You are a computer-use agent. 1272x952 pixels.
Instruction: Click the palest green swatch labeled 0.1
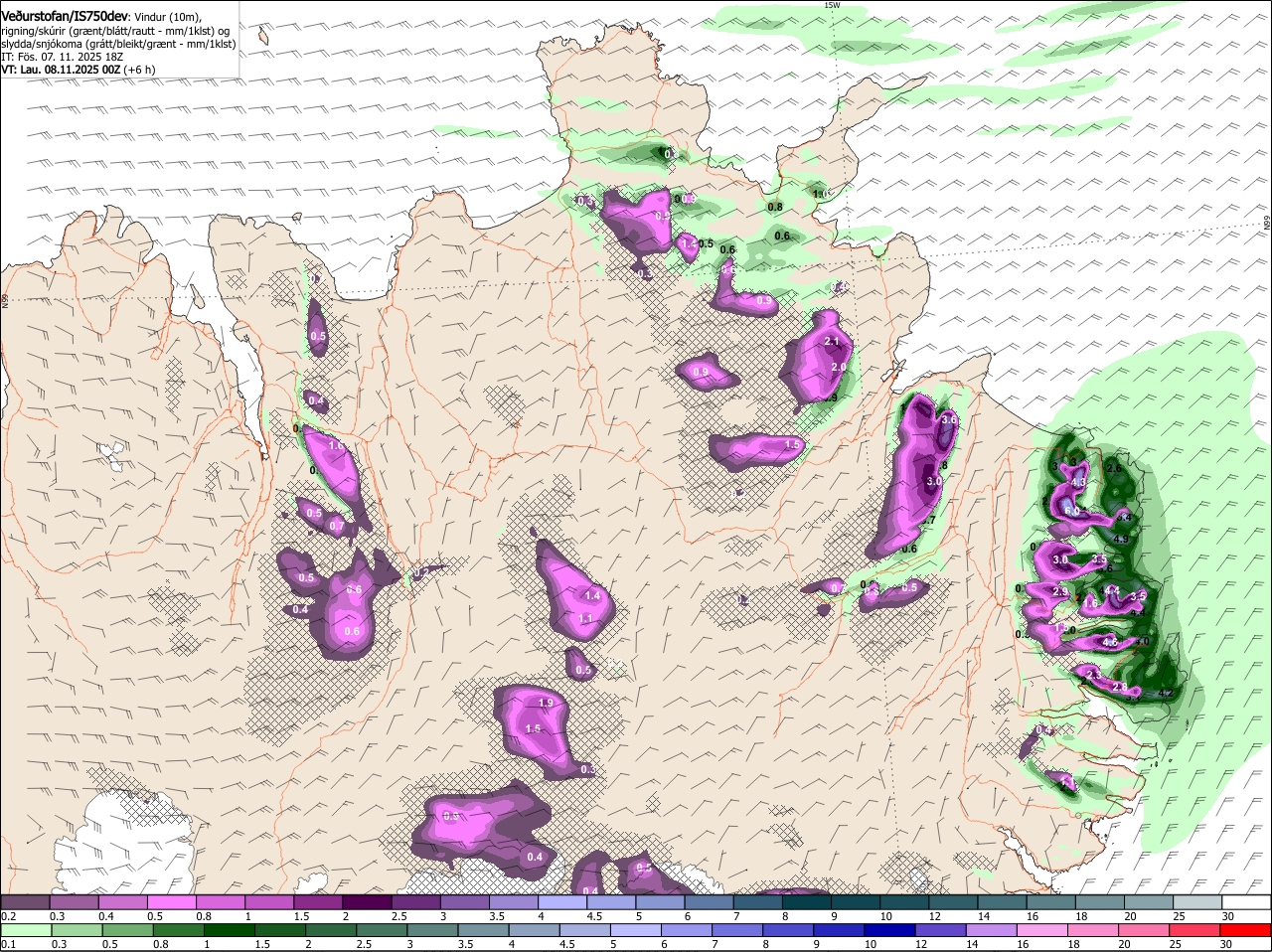coord(26,931)
